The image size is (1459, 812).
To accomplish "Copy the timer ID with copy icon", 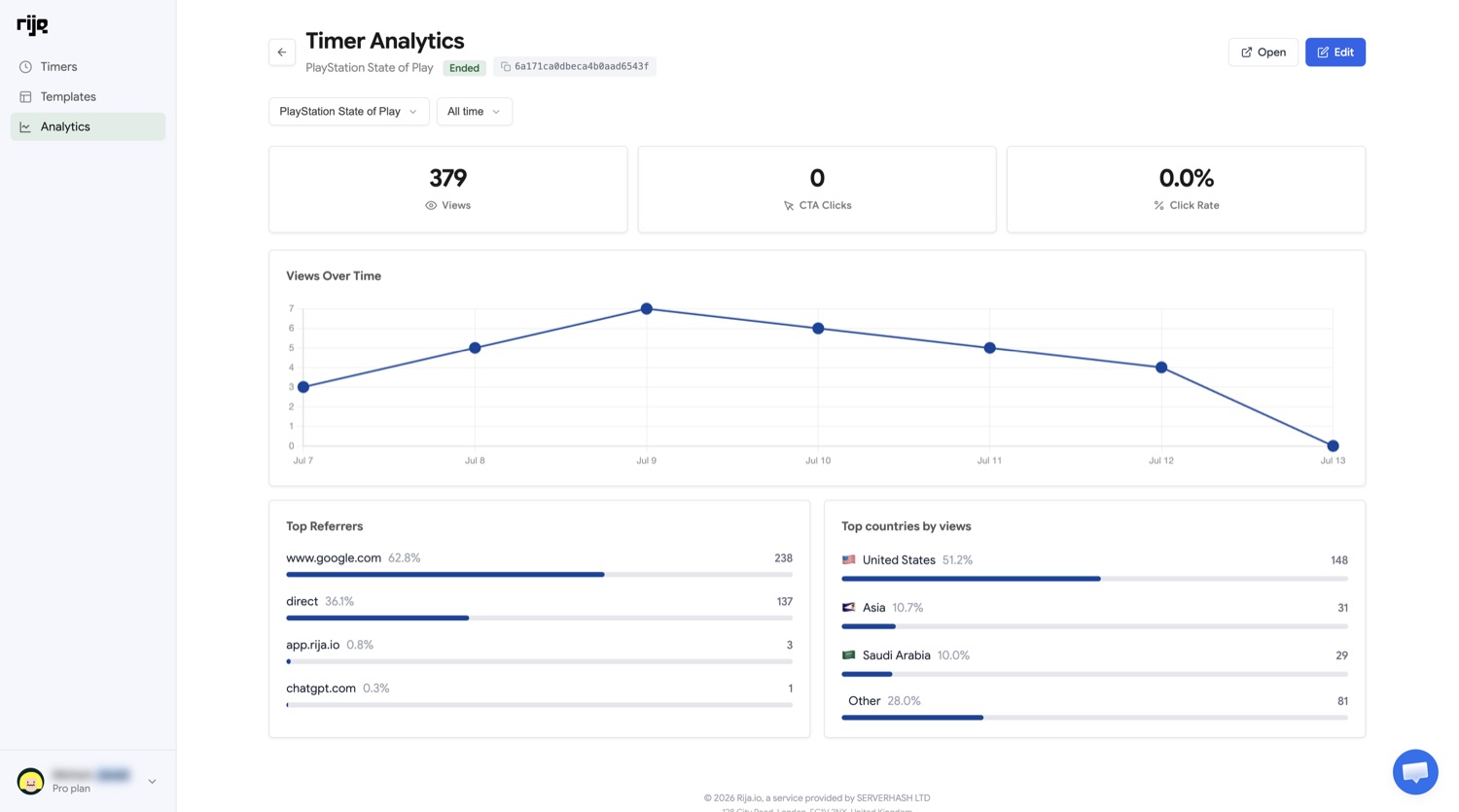I will 506,67.
